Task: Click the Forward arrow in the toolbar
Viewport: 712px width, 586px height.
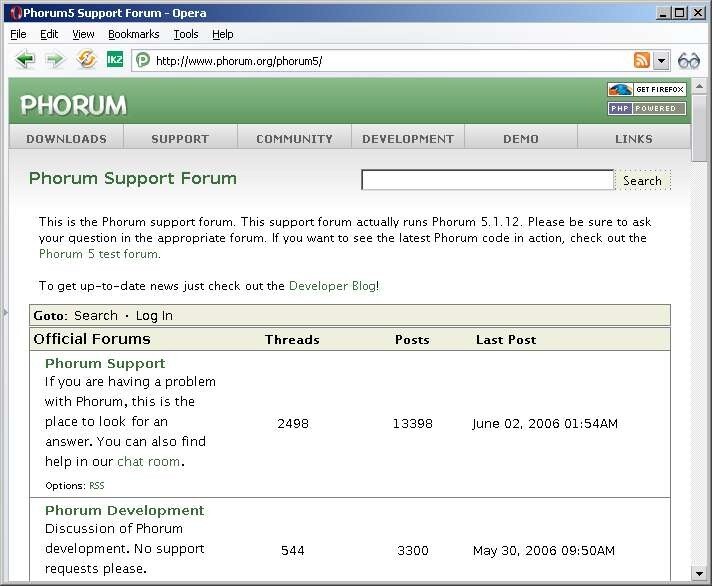Action: [55, 60]
